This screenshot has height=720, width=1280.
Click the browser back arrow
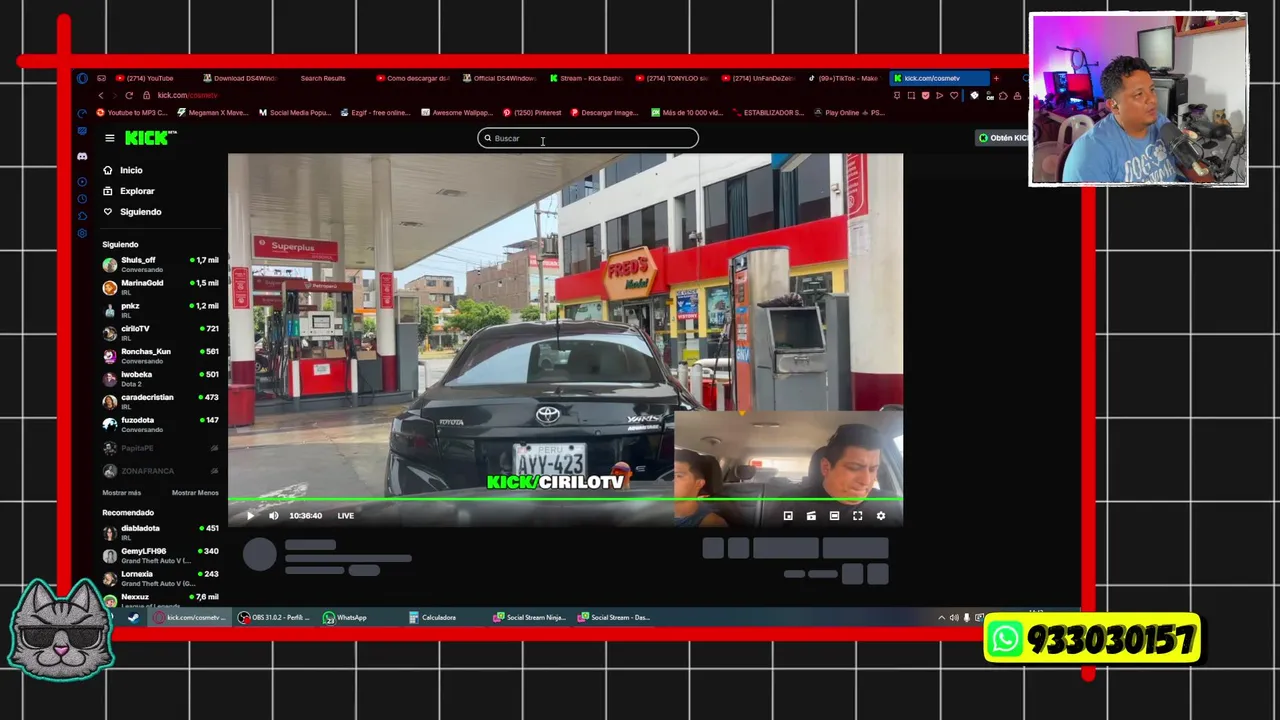coord(100,95)
